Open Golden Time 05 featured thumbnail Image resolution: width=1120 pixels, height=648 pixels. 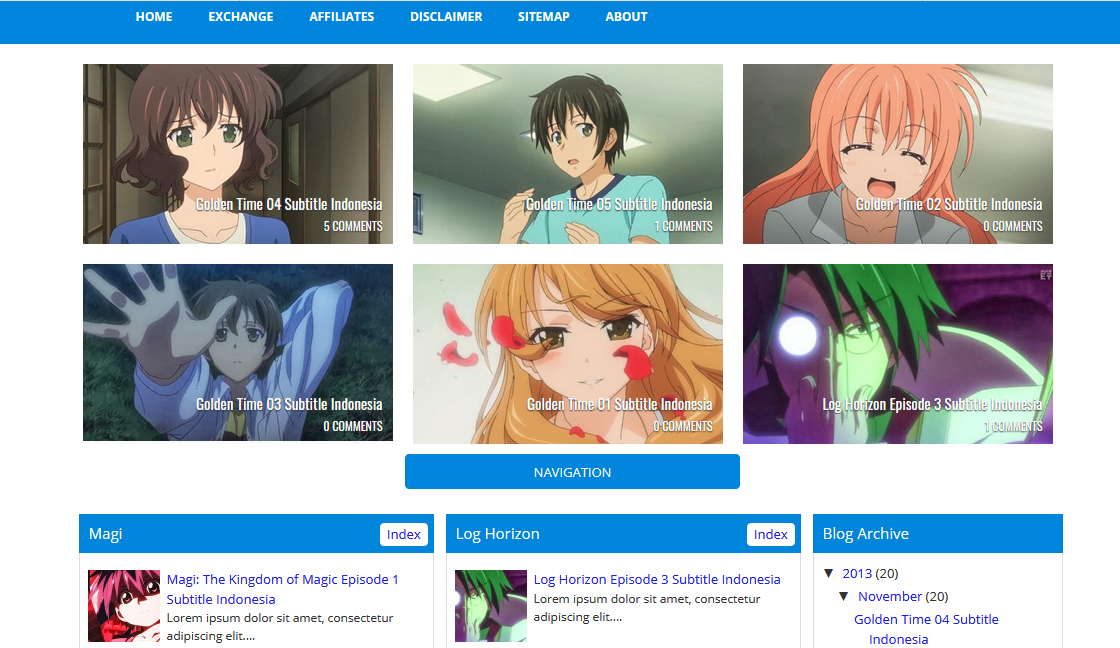tap(568, 154)
